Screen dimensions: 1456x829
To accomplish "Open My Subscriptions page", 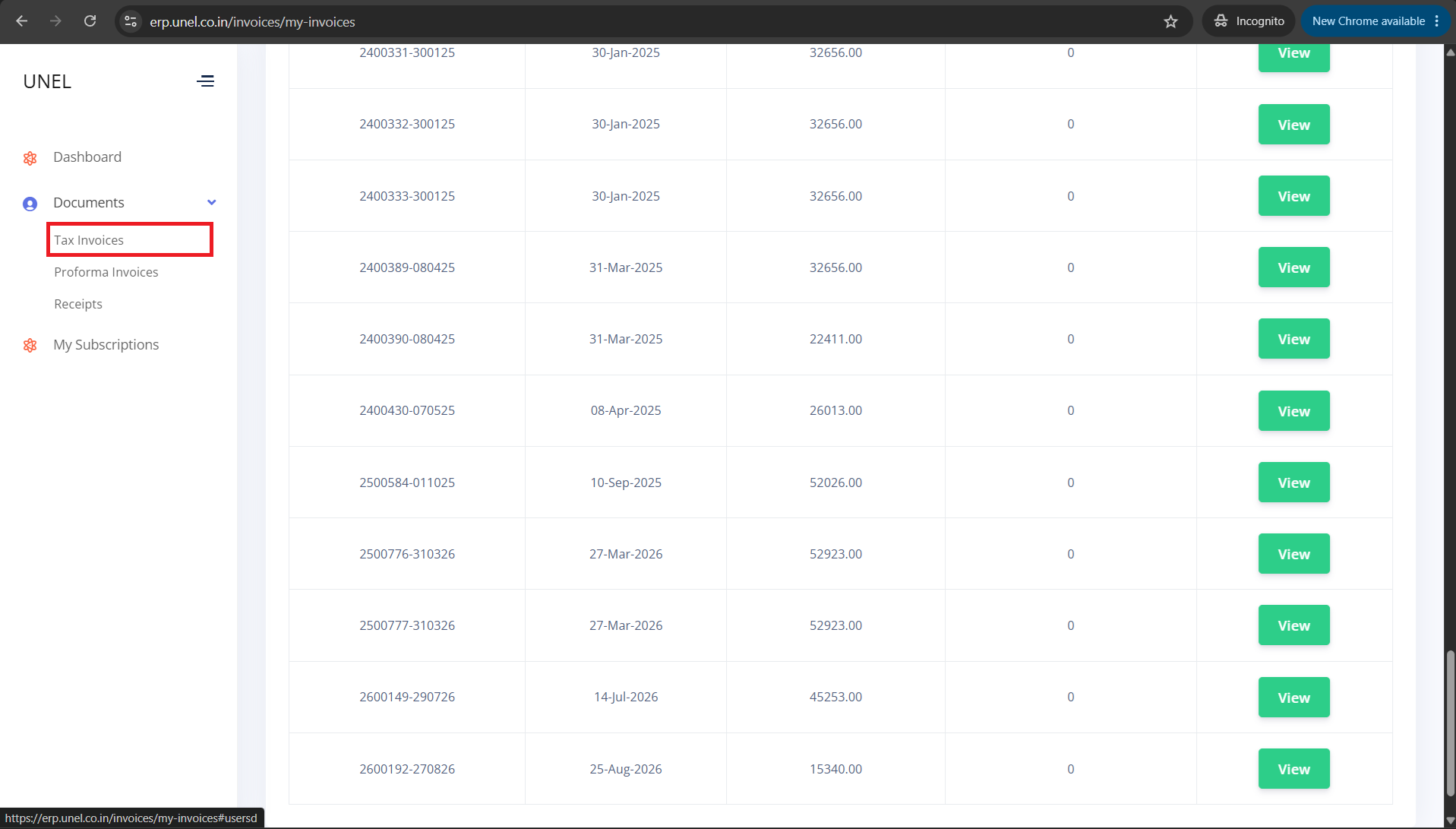I will (106, 345).
